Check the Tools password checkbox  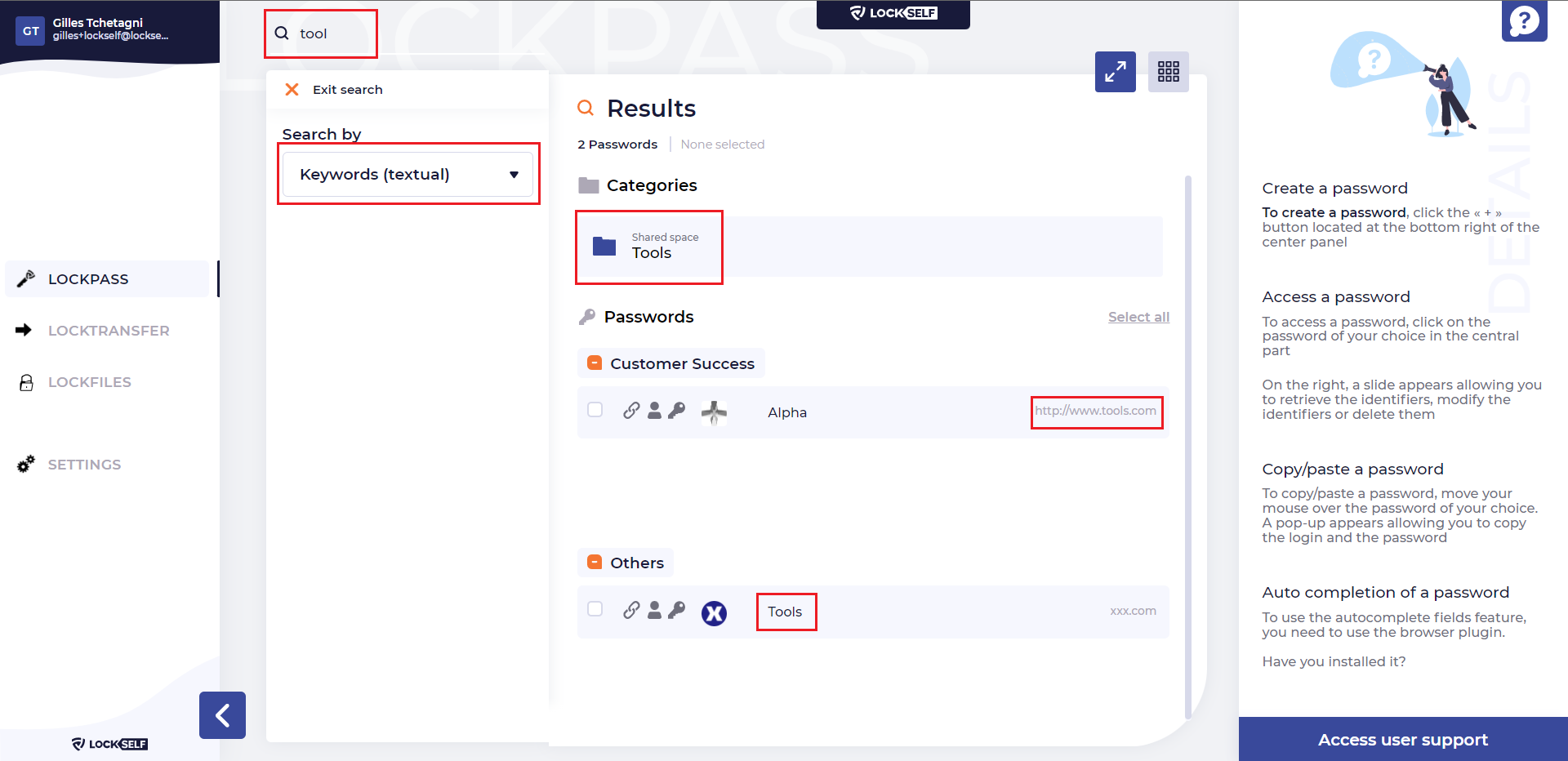click(x=595, y=609)
